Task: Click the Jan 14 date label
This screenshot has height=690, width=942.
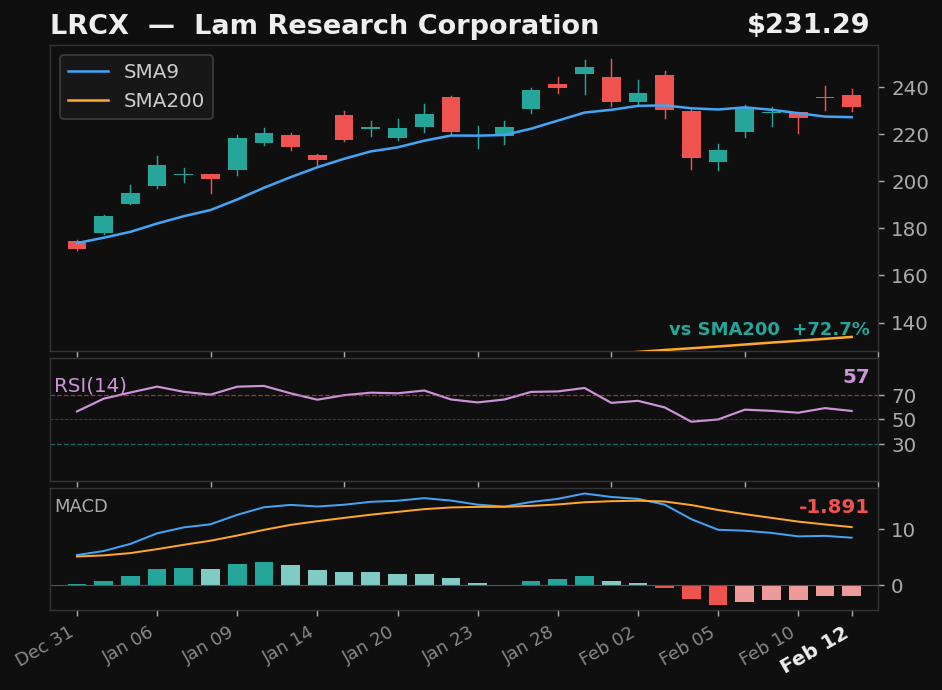Action: [287, 645]
